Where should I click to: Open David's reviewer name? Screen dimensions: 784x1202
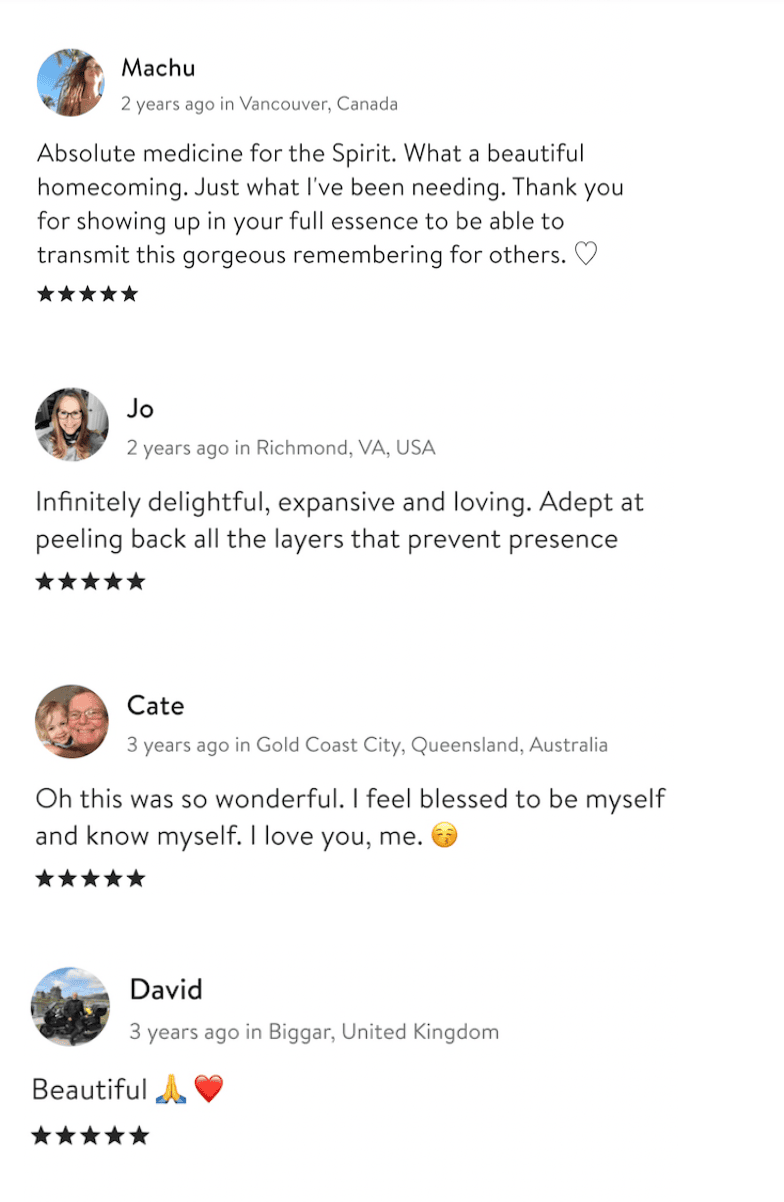[166, 990]
